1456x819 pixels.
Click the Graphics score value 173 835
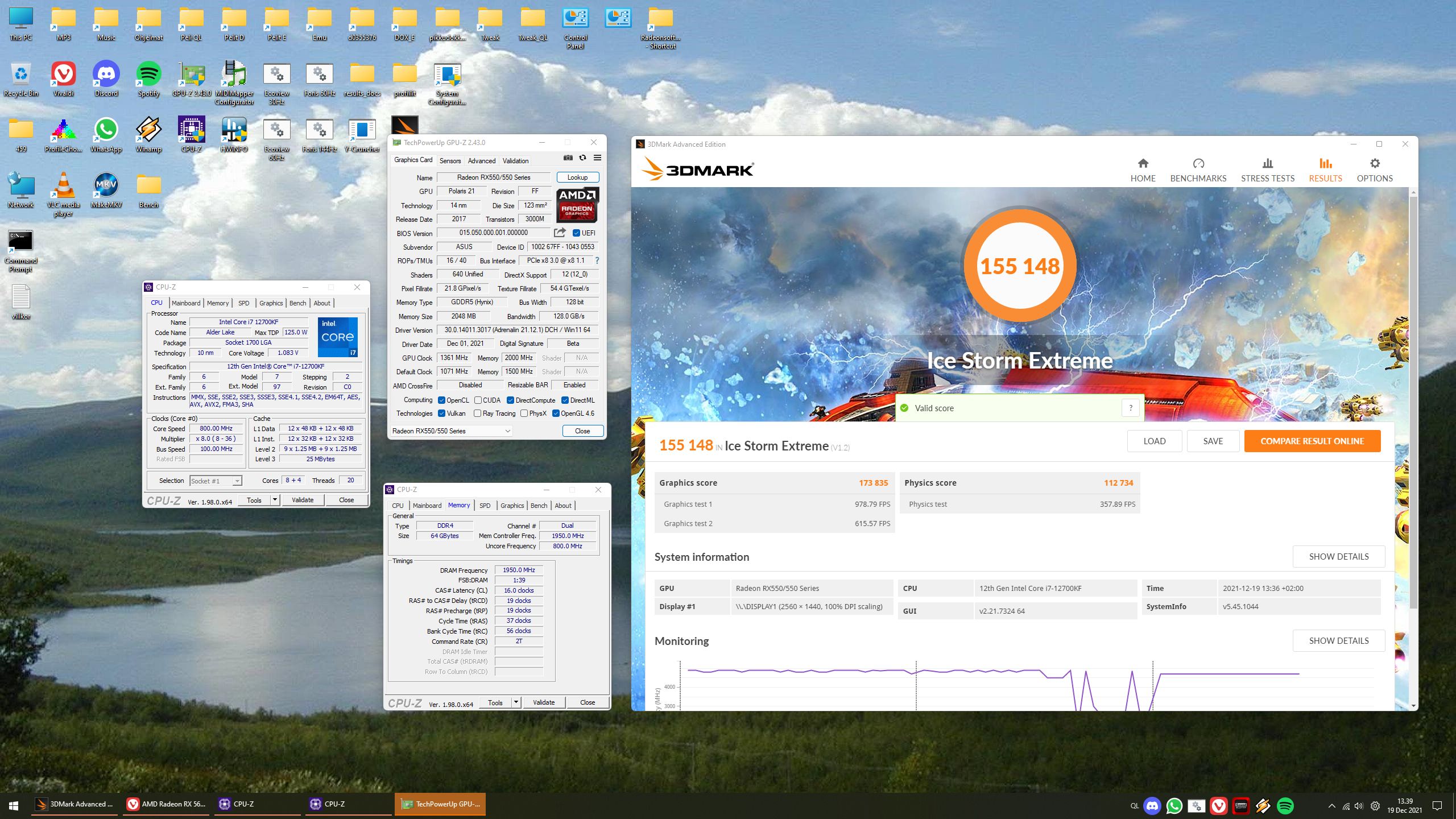point(873,483)
